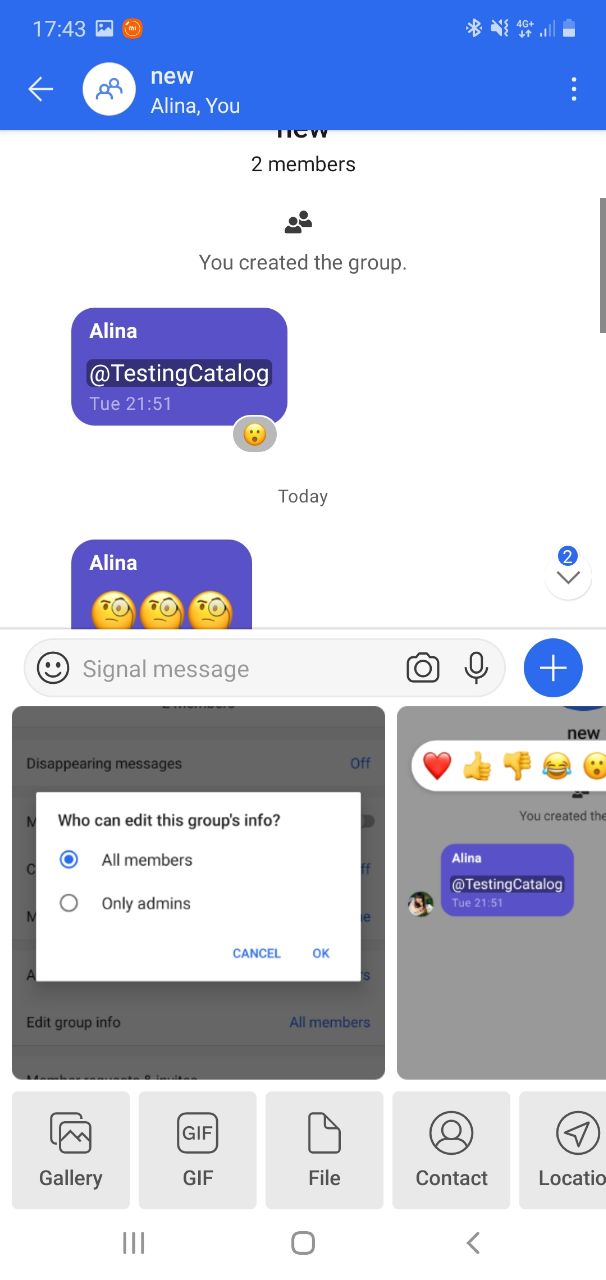Choose GIF attachment option
This screenshot has width=606, height=1280.
tap(198, 1150)
